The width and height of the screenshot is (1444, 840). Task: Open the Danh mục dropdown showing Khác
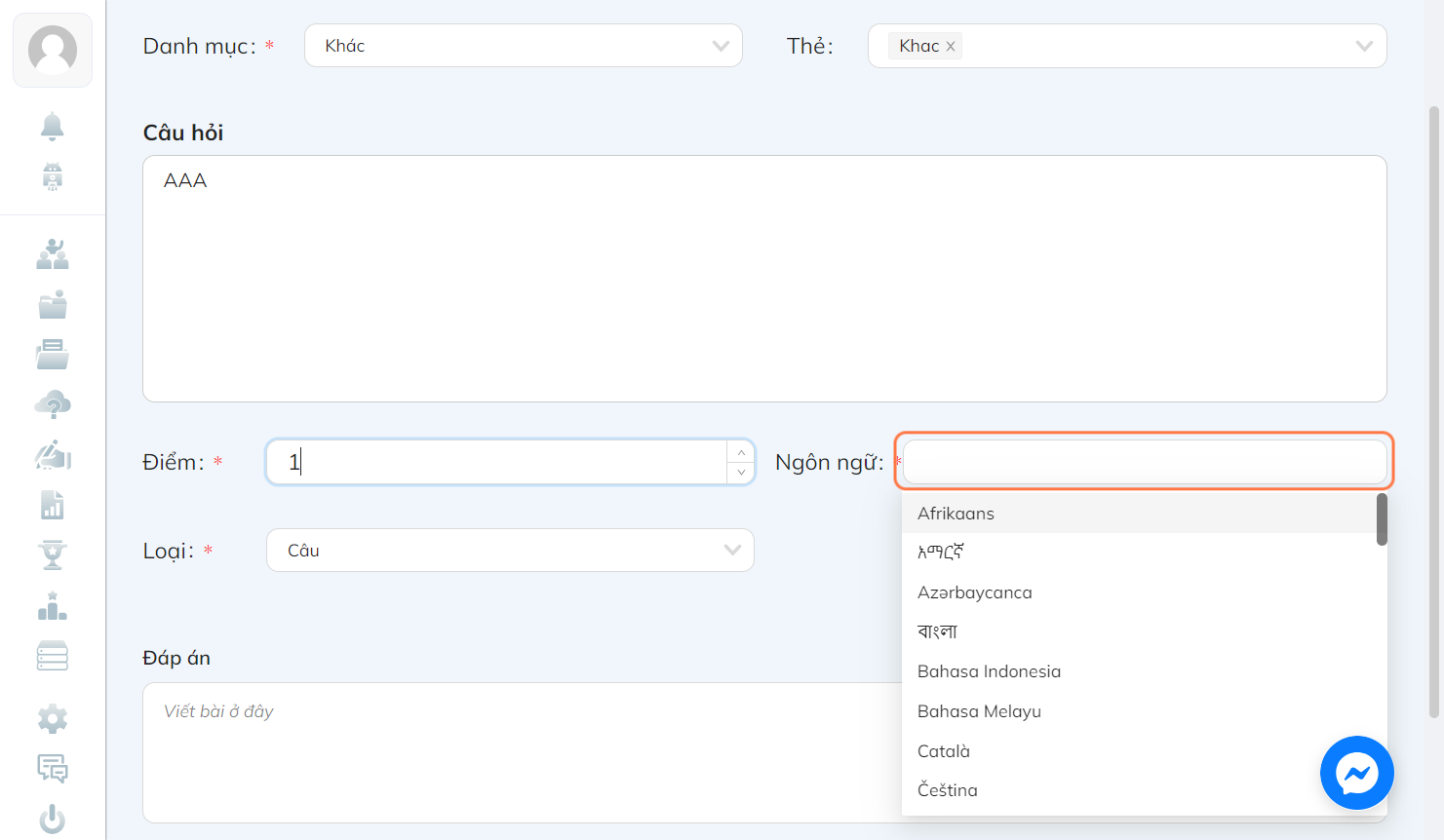click(524, 46)
